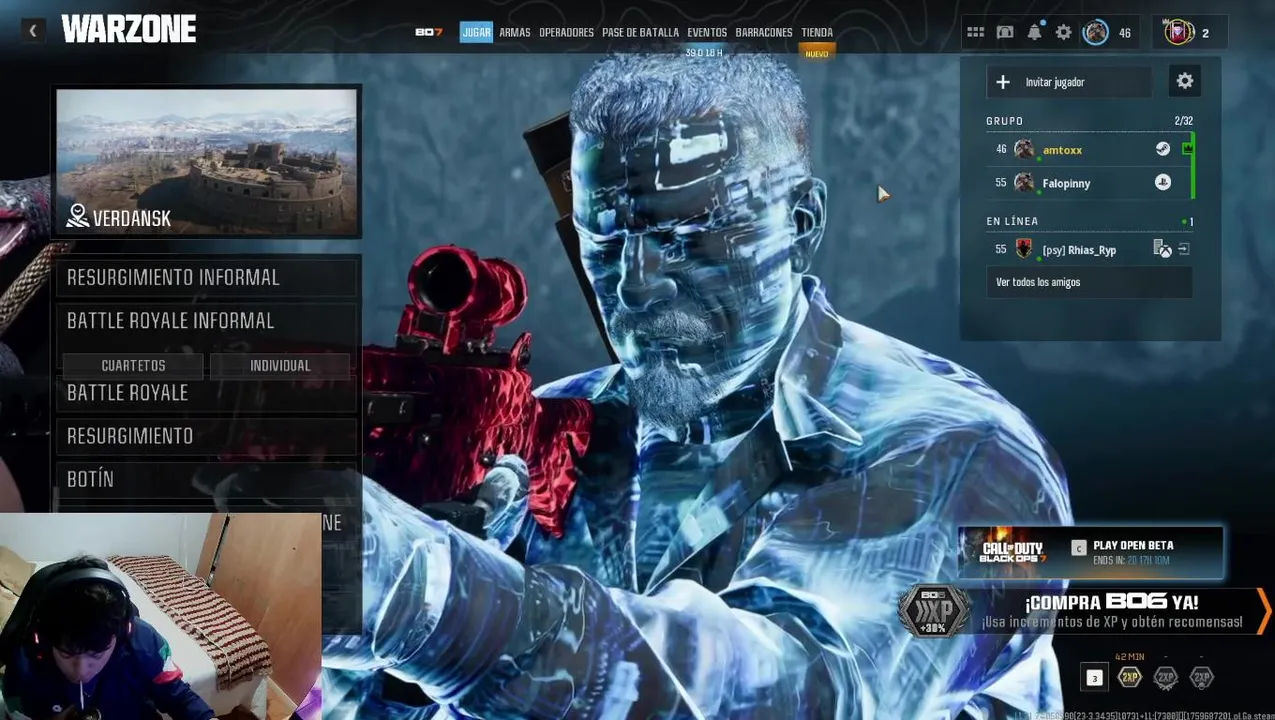Viewport: 1275px width, 720px height.
Task: Click amtoxx's avatar
Action: click(1023, 149)
